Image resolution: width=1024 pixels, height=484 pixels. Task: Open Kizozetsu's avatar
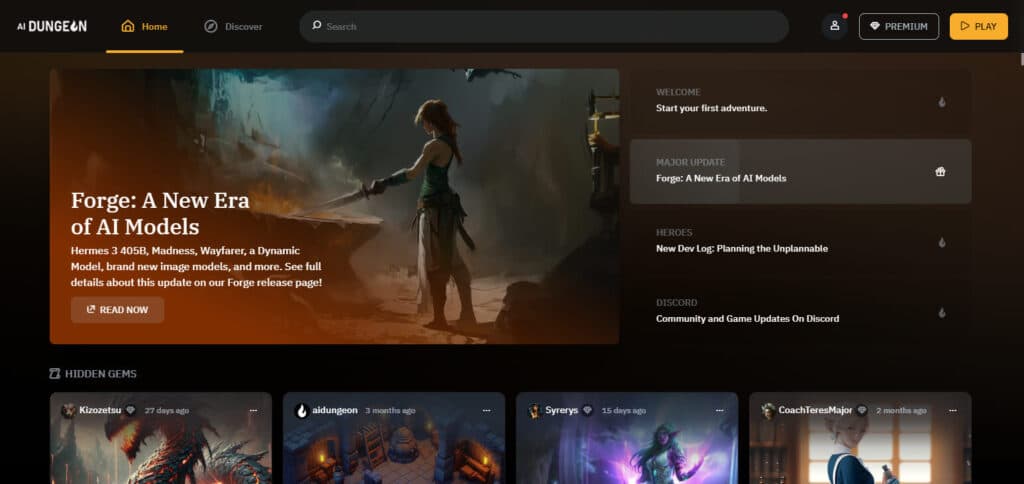(69, 410)
